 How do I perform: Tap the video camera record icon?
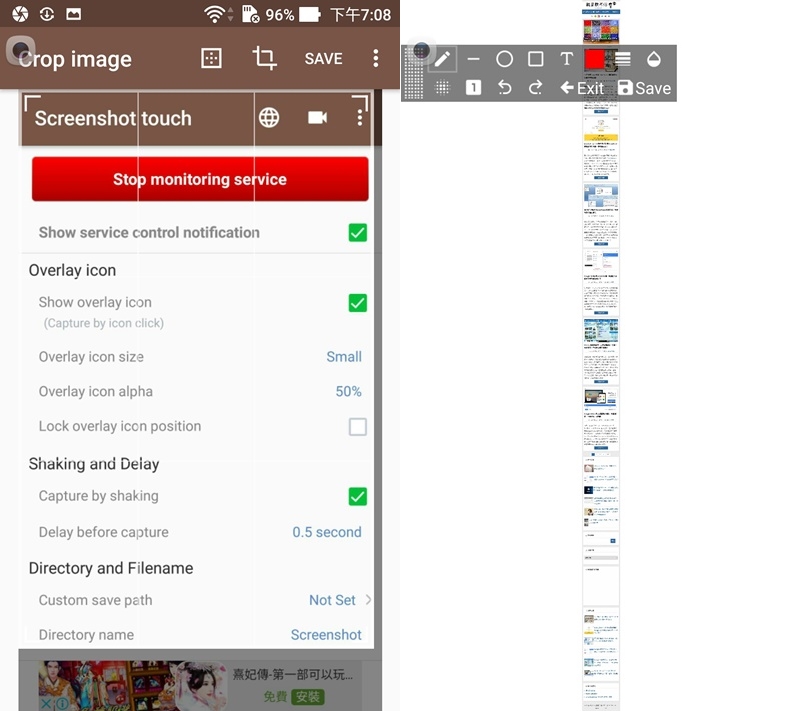click(317, 118)
